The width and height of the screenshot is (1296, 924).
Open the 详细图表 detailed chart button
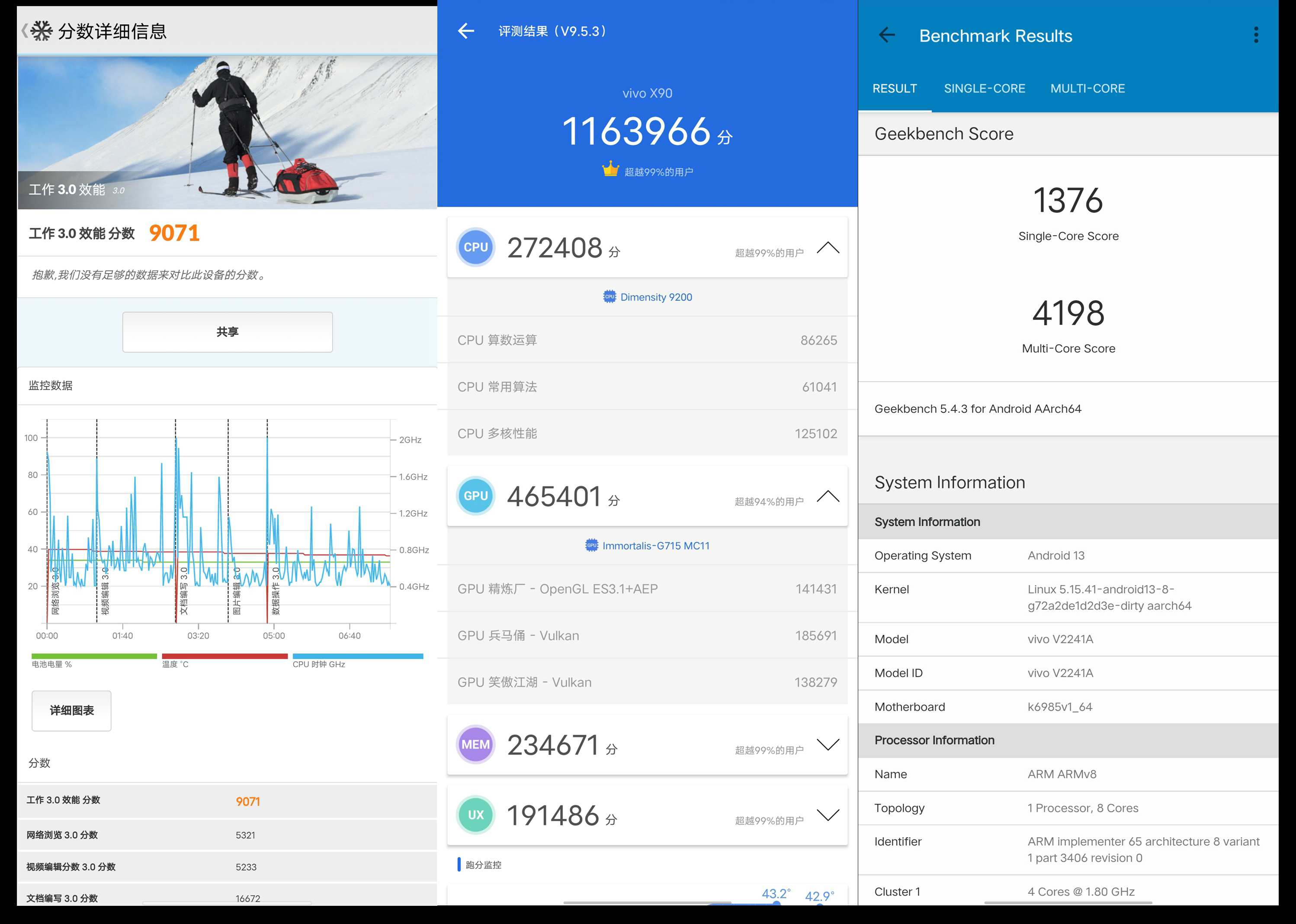[72, 711]
